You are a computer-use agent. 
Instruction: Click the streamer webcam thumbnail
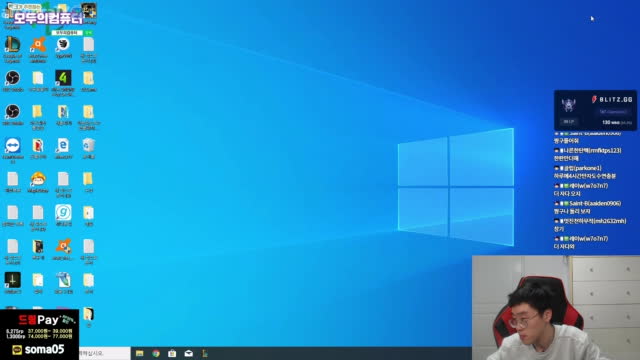coord(556,308)
